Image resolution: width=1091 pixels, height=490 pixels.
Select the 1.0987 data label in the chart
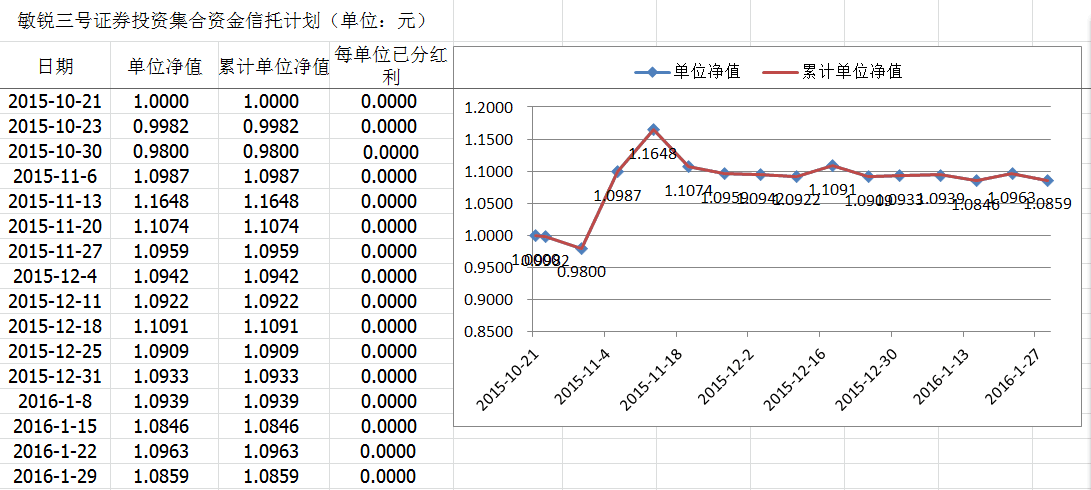click(x=617, y=196)
